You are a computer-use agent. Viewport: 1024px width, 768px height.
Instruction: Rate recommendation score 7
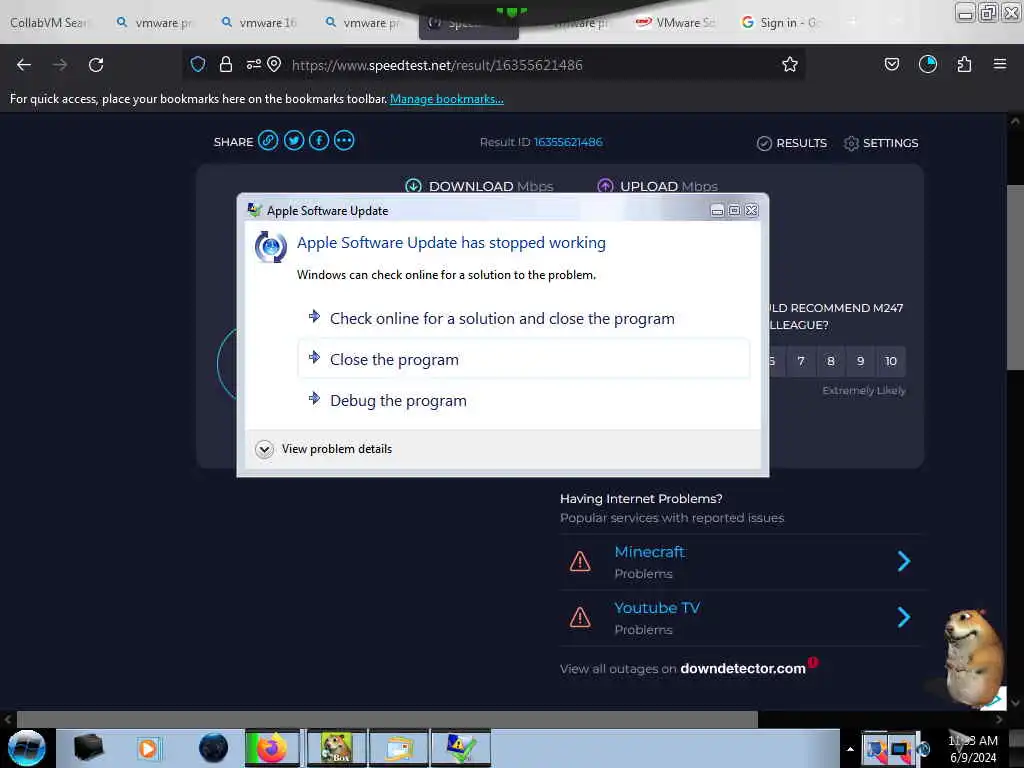click(x=801, y=361)
